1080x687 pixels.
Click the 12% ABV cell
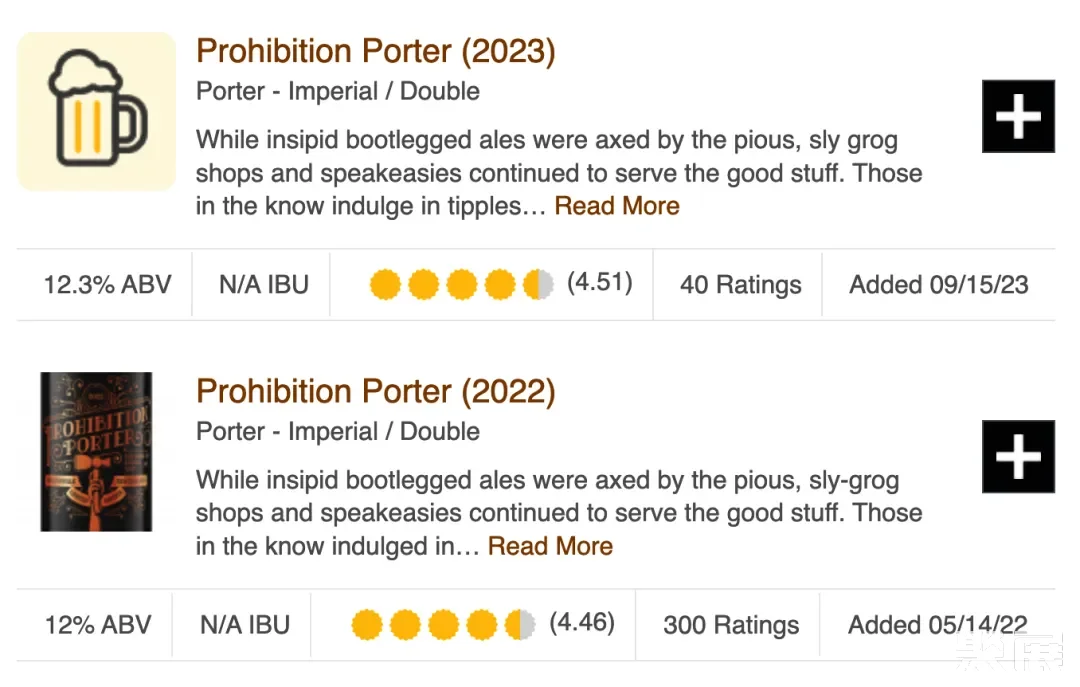(x=98, y=626)
